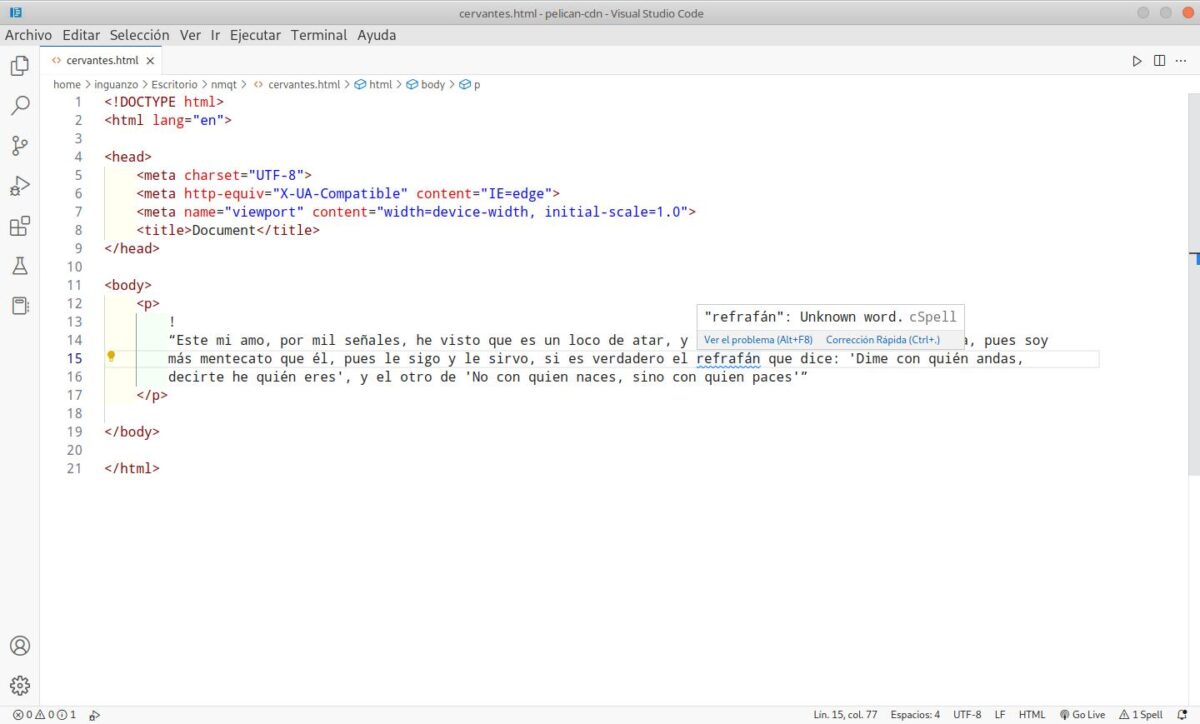The height and width of the screenshot is (724, 1200).
Task: Open the Run and Debug view
Action: 20,186
